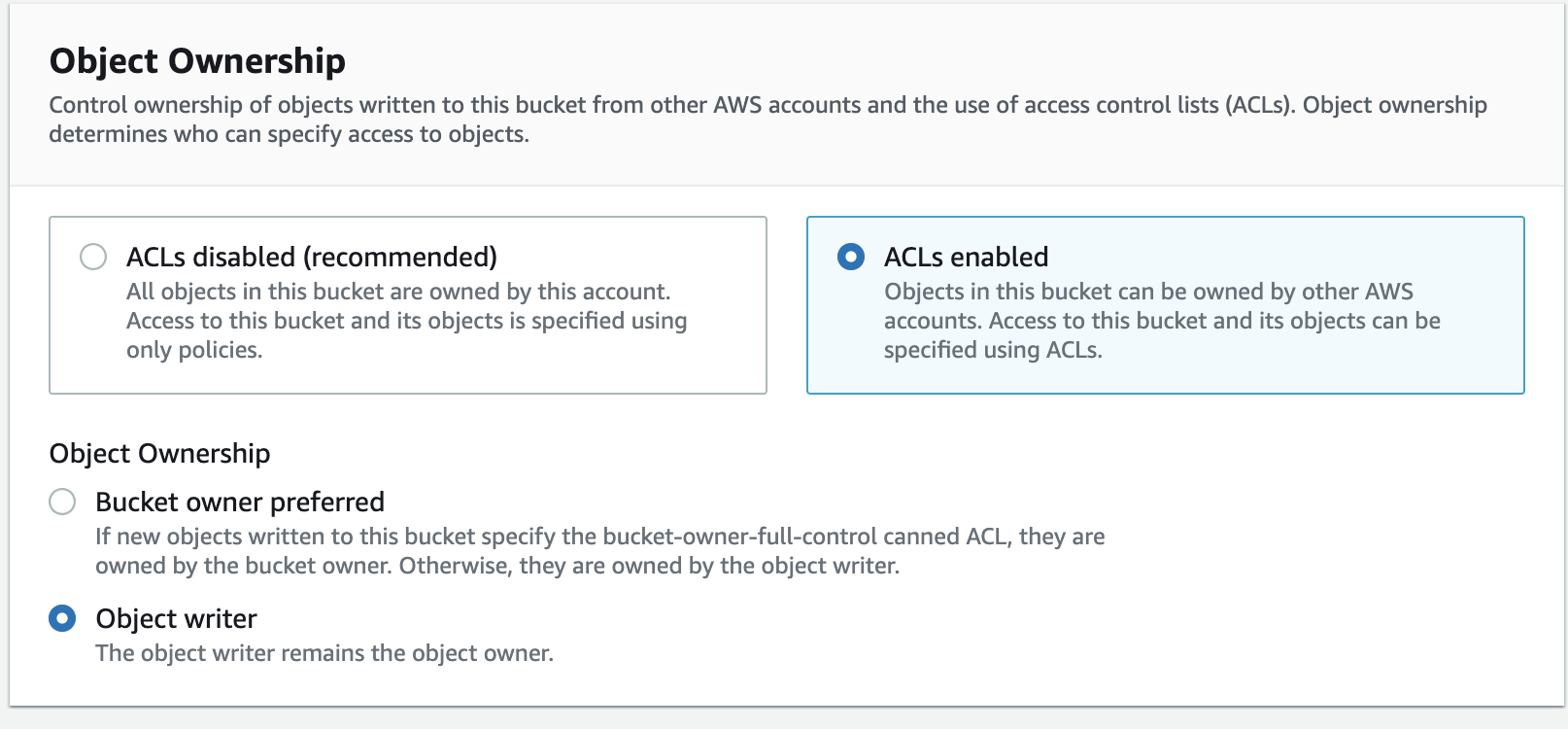This screenshot has width=1568, height=729.
Task: Click the Object Ownership section heading
Action: 197,60
